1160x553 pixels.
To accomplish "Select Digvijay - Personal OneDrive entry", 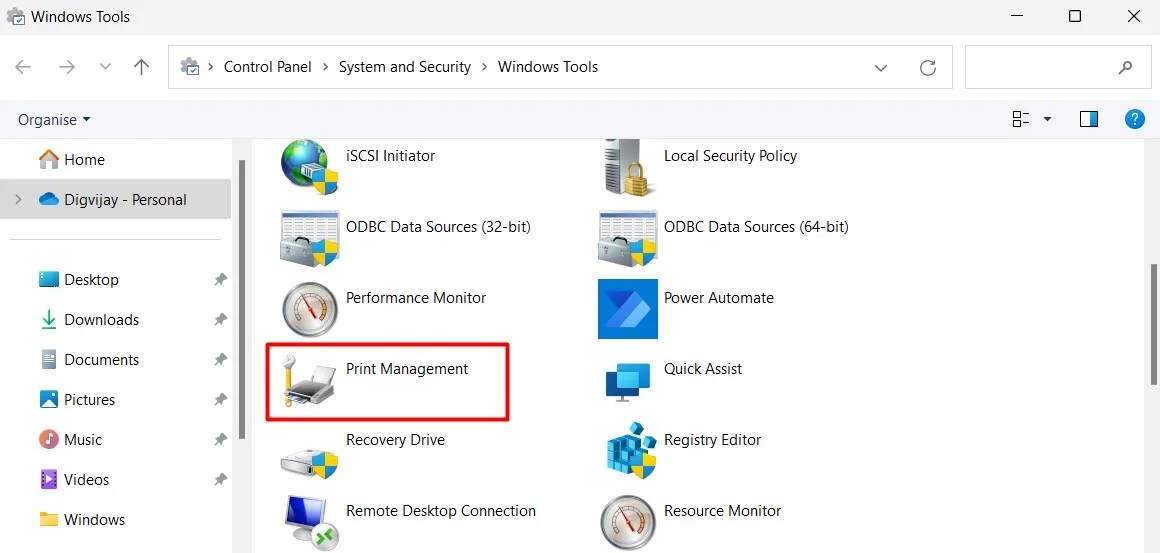I will 115,200.
